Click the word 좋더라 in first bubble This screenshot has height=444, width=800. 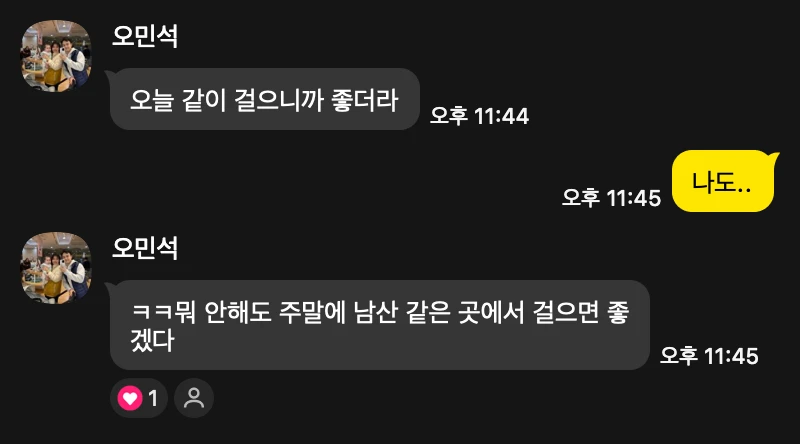pos(364,100)
